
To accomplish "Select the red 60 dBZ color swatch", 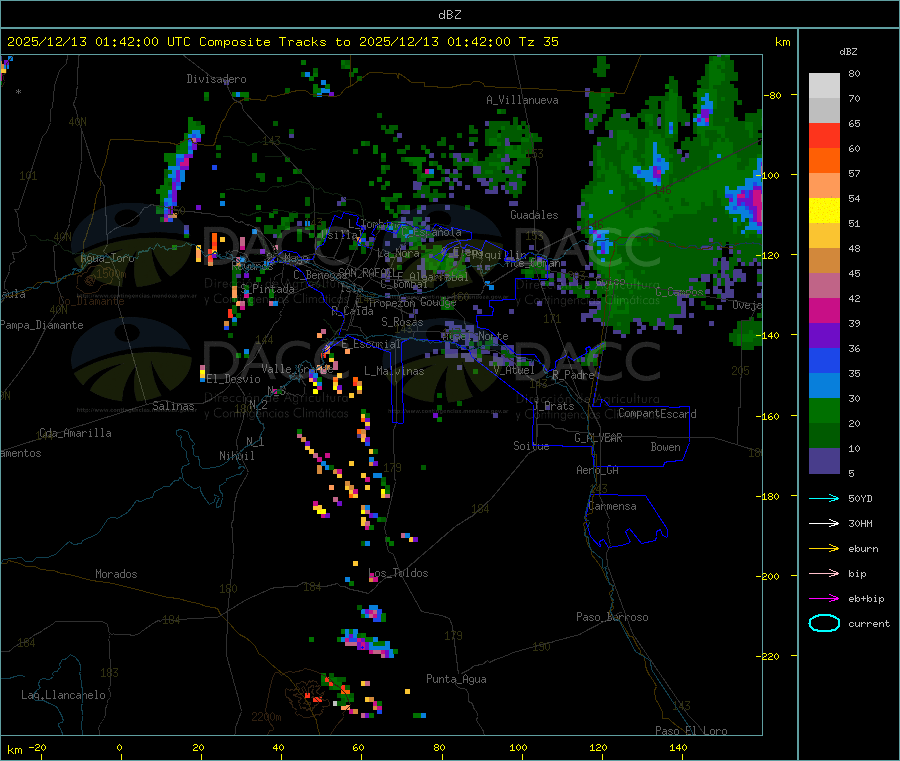I will pos(824,135).
